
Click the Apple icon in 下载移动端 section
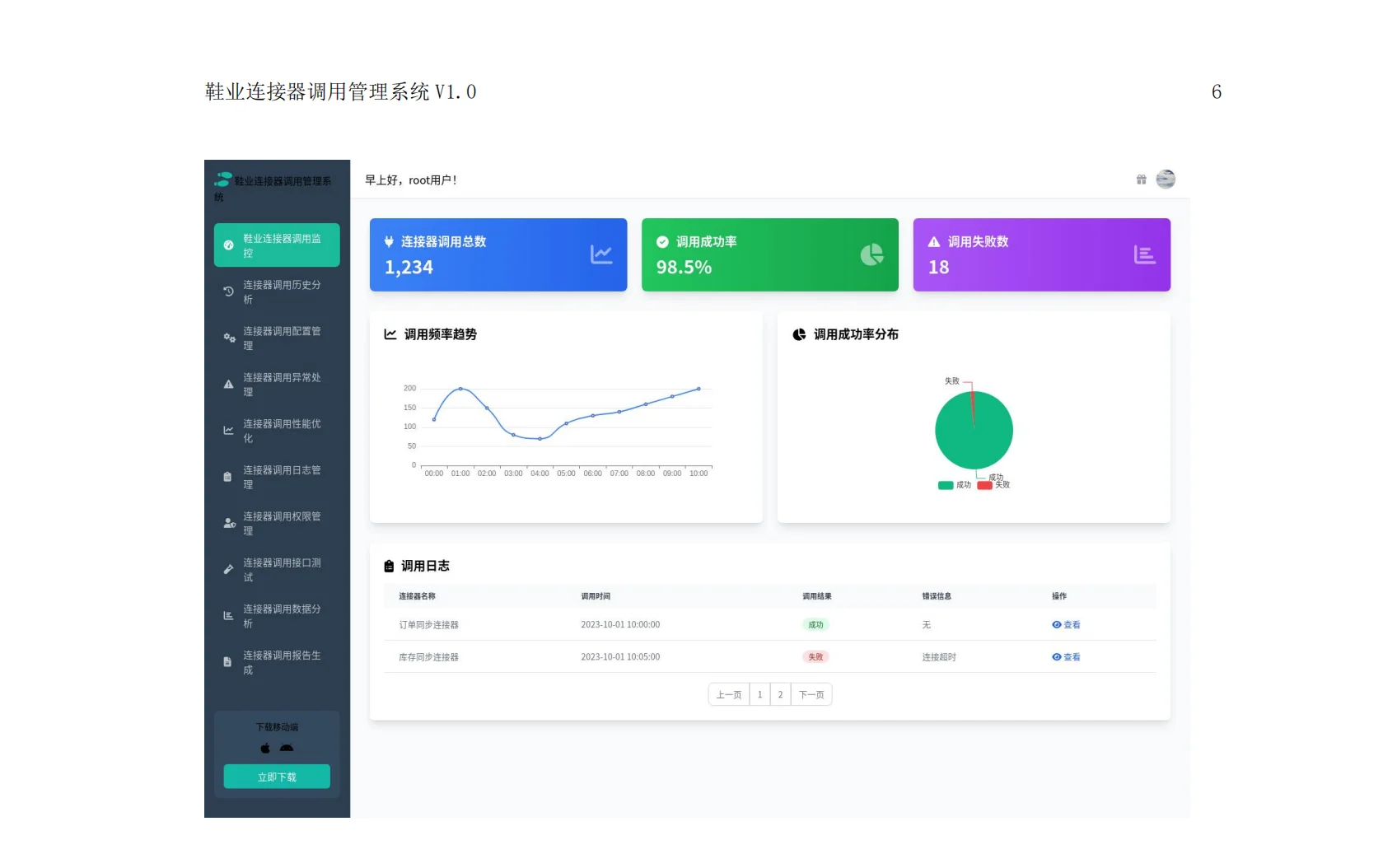(x=264, y=748)
